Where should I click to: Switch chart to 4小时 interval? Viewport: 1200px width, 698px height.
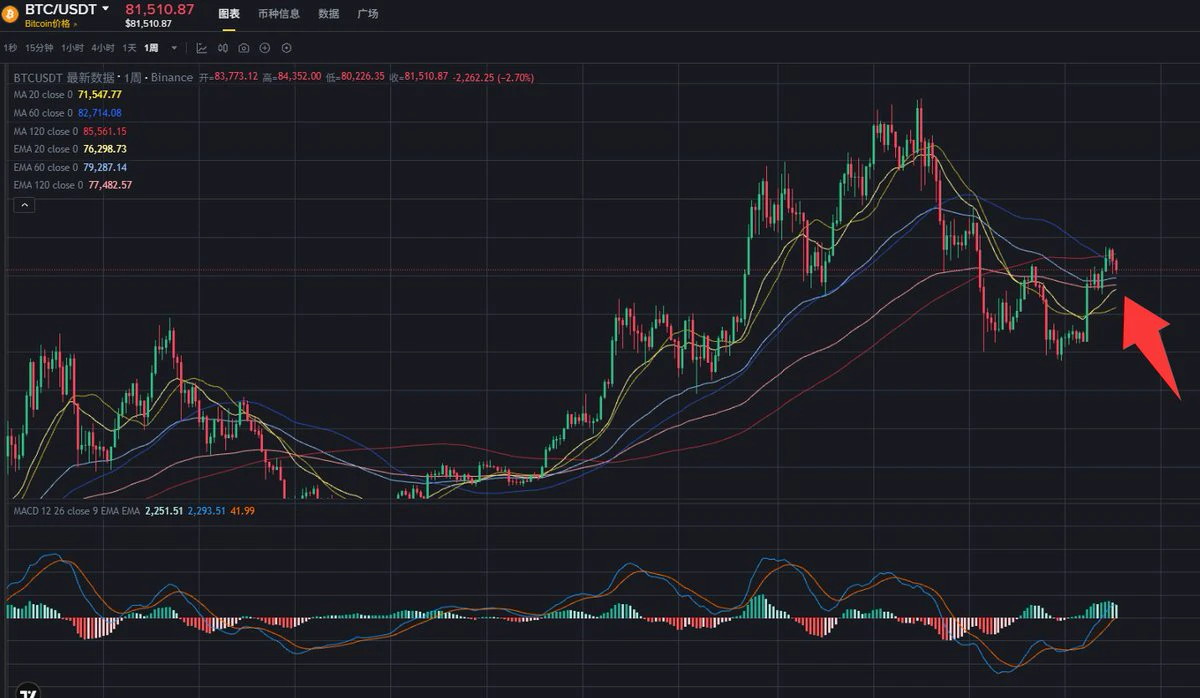[103, 48]
